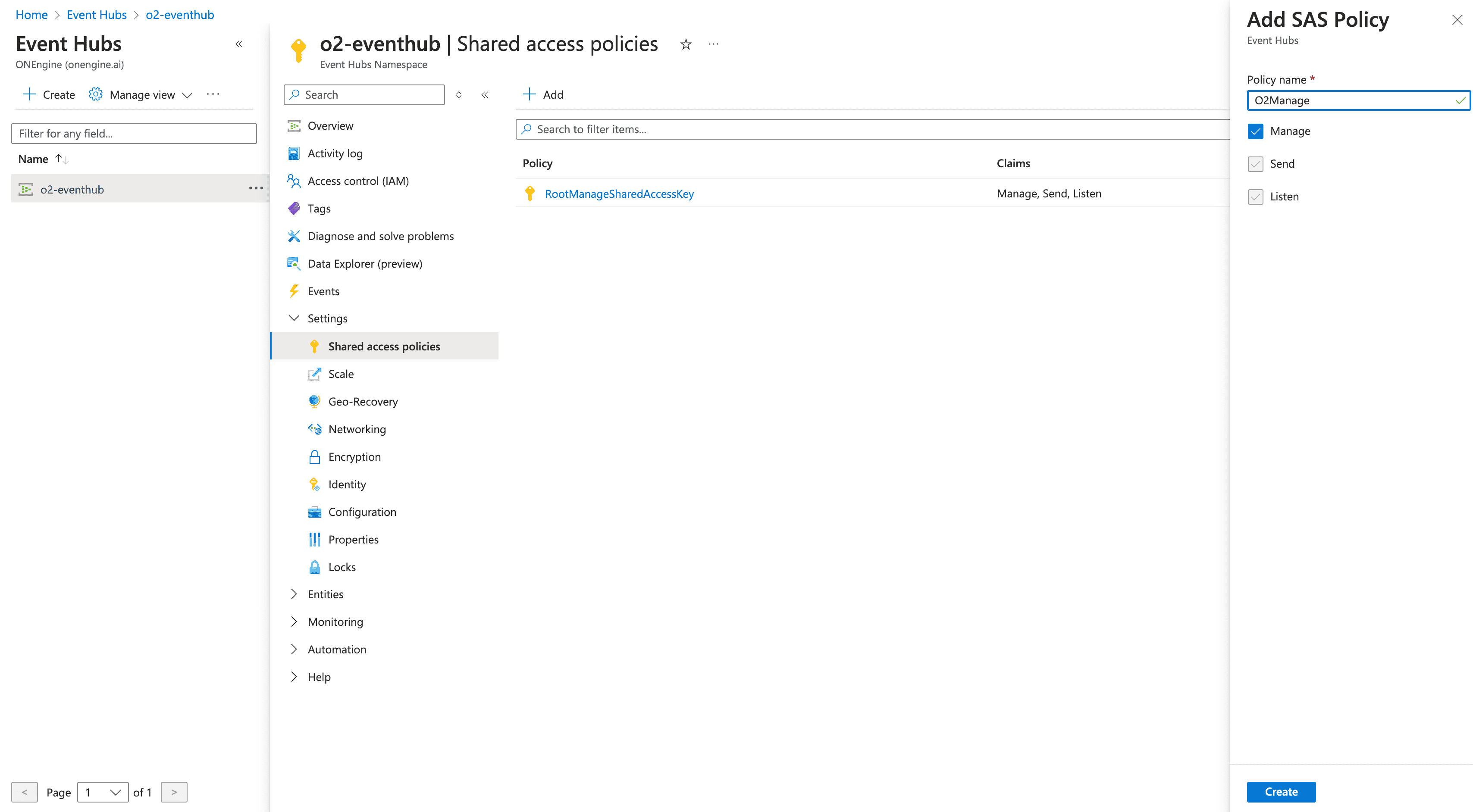Open Diagnose and solve problems
The width and height of the screenshot is (1473, 812).
point(380,235)
